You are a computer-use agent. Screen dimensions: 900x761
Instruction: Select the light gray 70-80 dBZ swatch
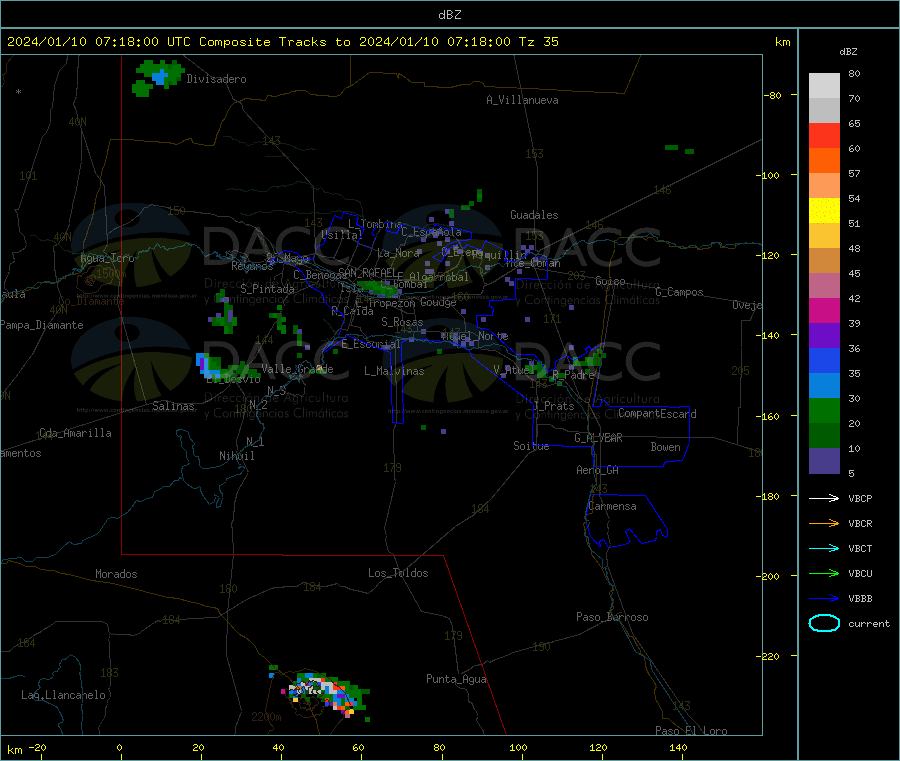[x=824, y=86]
